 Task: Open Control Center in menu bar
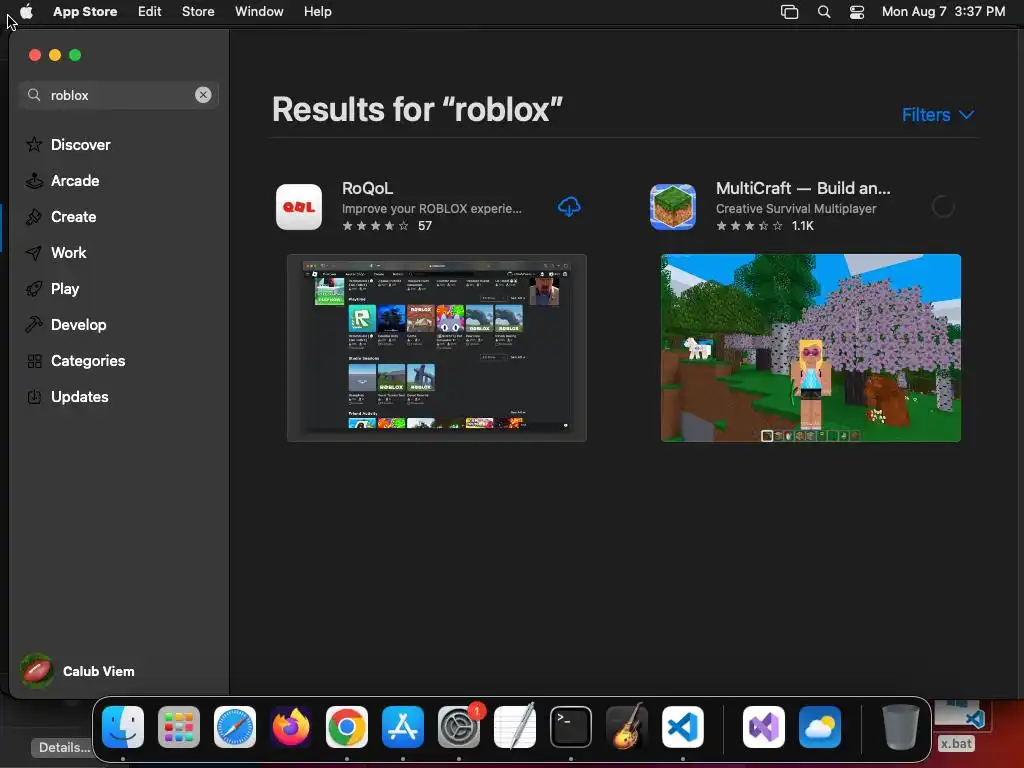point(857,12)
